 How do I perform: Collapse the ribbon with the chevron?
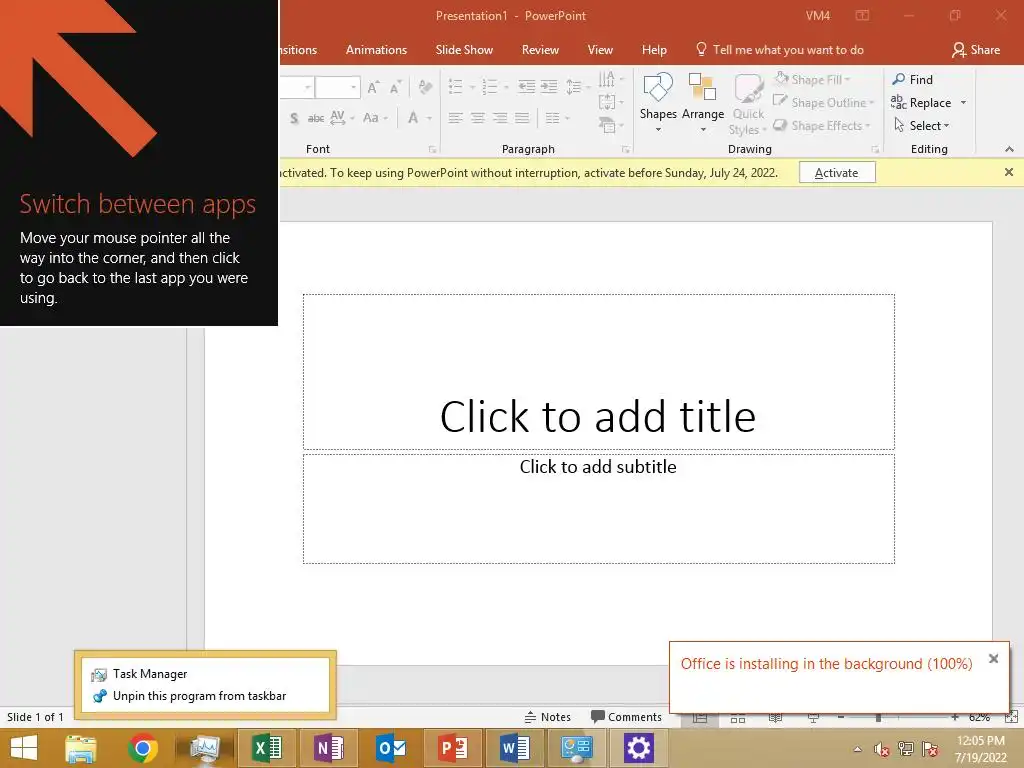click(1009, 150)
